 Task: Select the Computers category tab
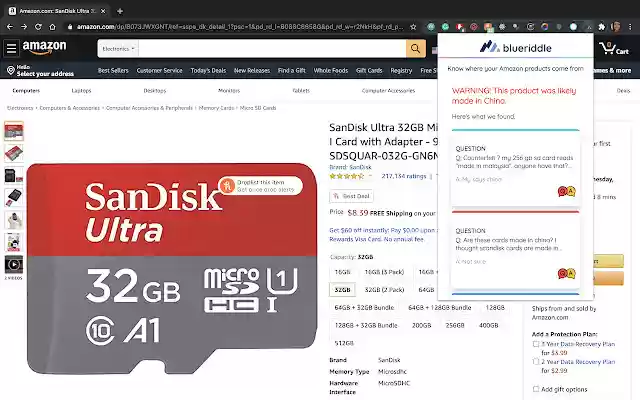[26, 91]
